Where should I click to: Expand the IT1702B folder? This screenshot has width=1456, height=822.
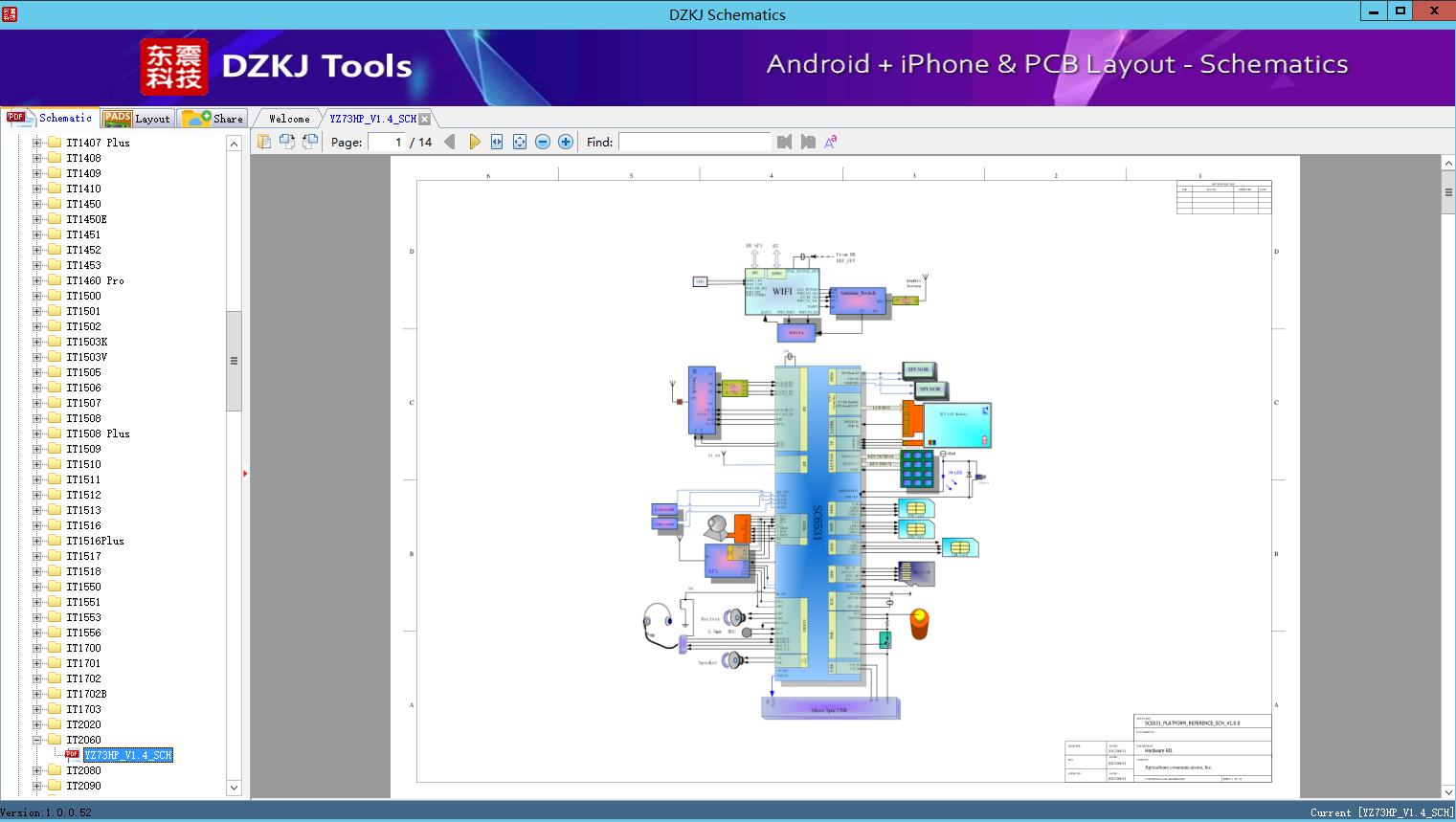[x=36, y=694]
